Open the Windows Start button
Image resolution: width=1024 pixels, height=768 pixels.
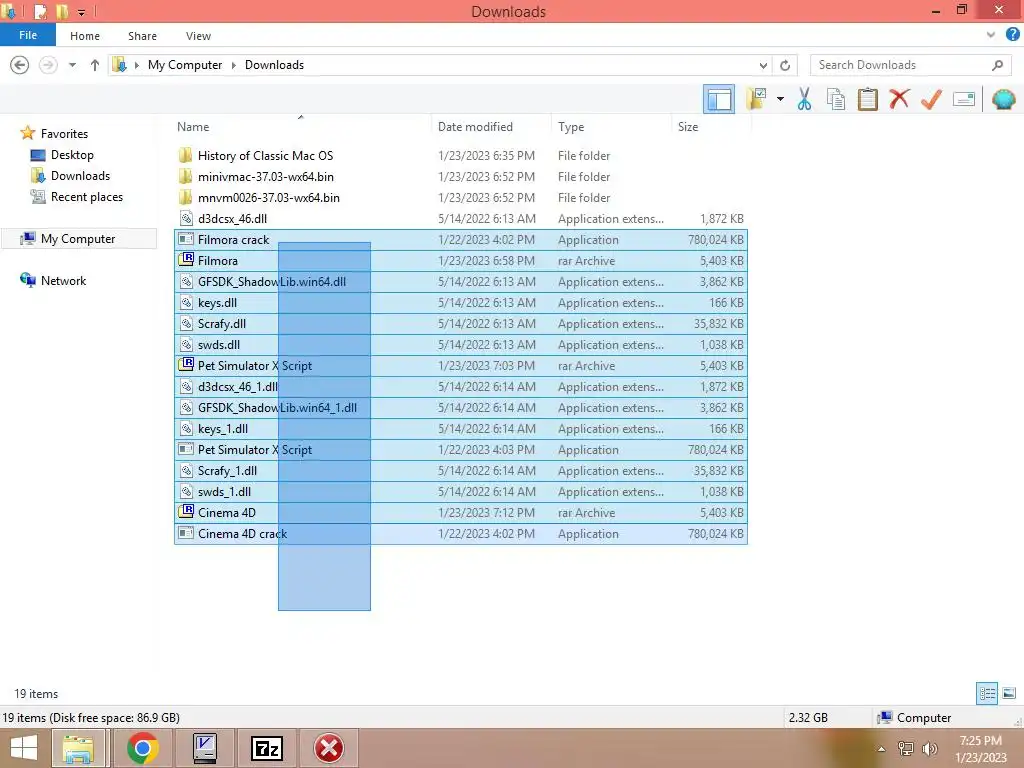tap(24, 748)
